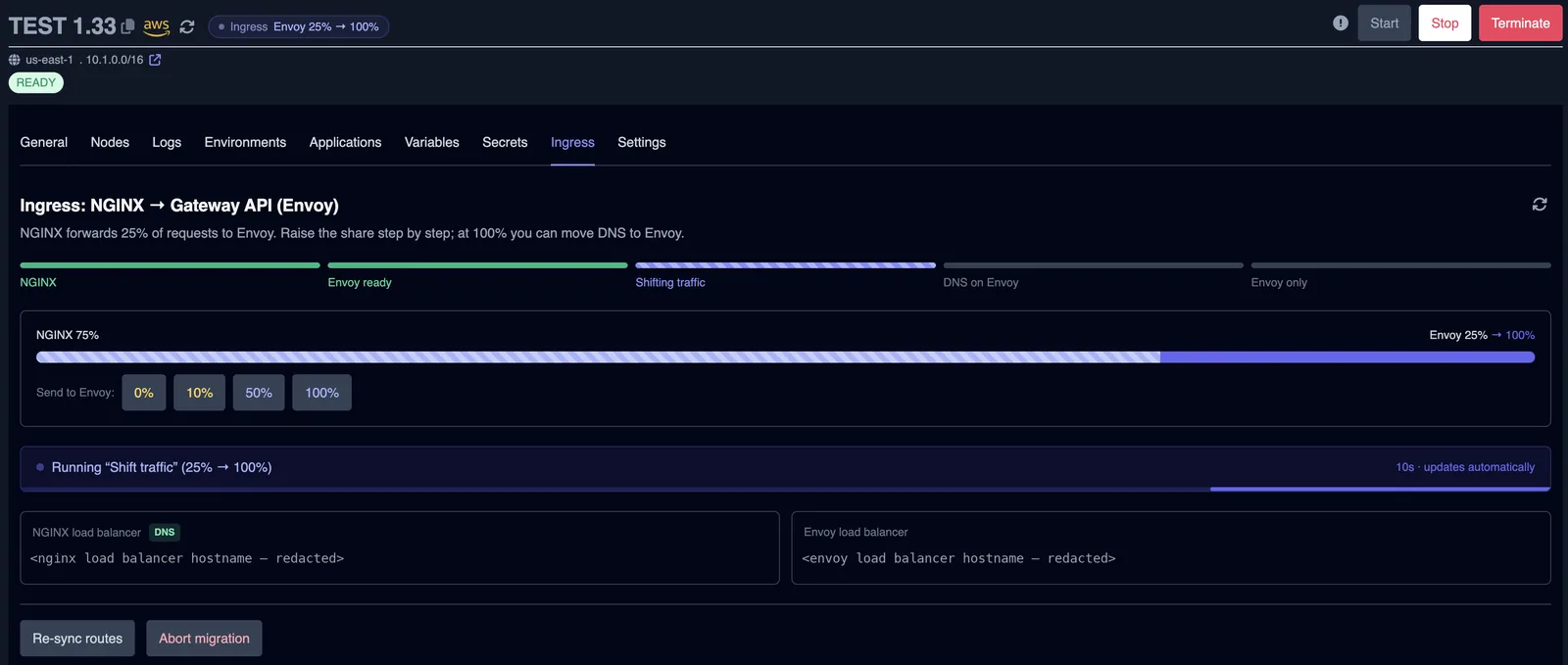Open the Logs tab
1568x665 pixels.
coord(167,142)
